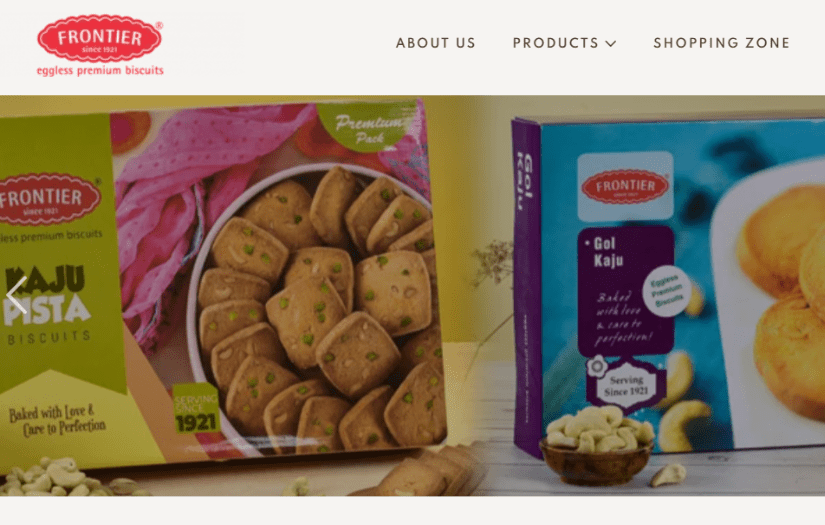This screenshot has width=825, height=525.
Task: Click the white 'Serving Since 1921' label on purple box
Action: [625, 385]
